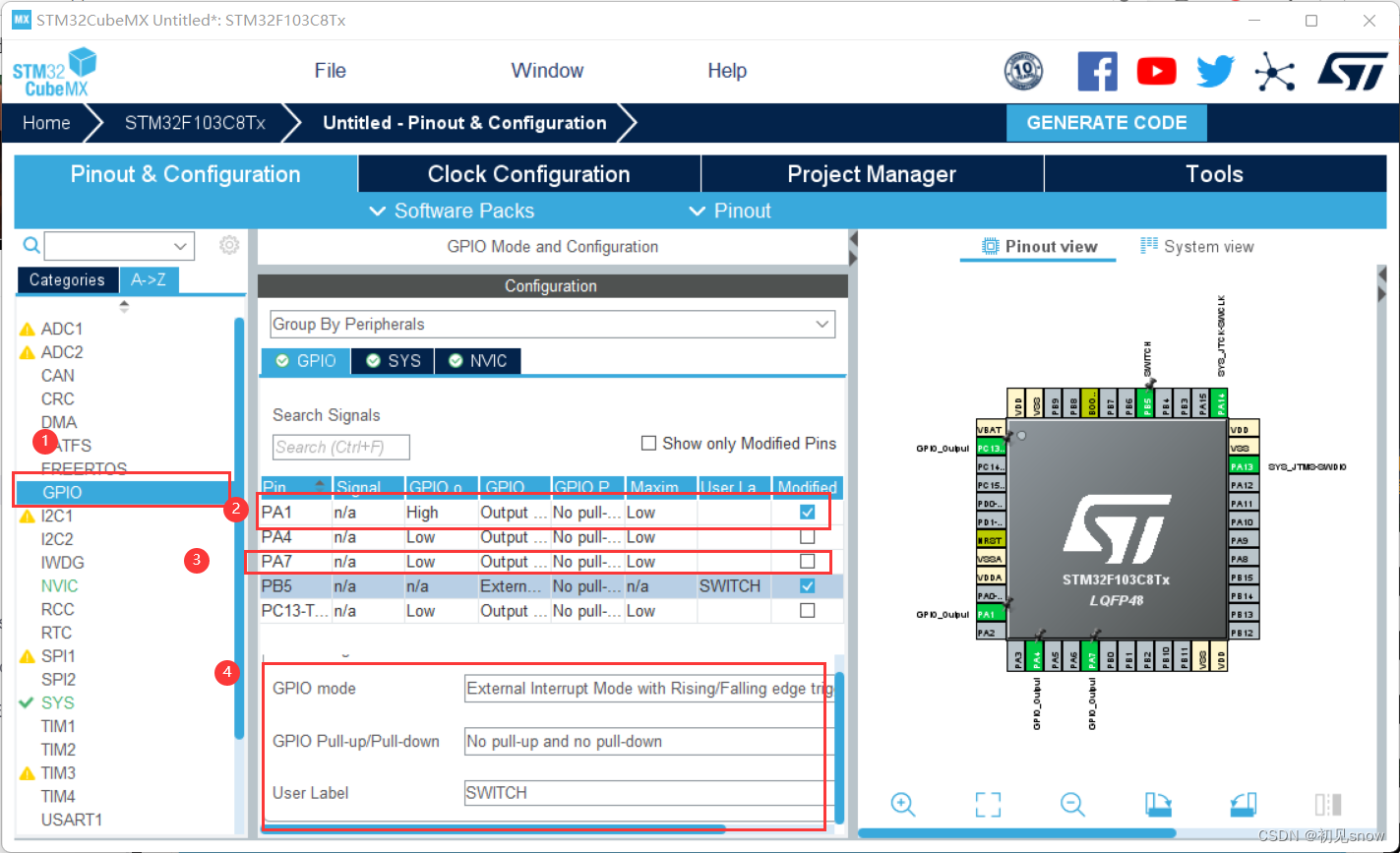Select green pin PA1 on the chip
Screen dimensions: 1400x853
(991, 614)
